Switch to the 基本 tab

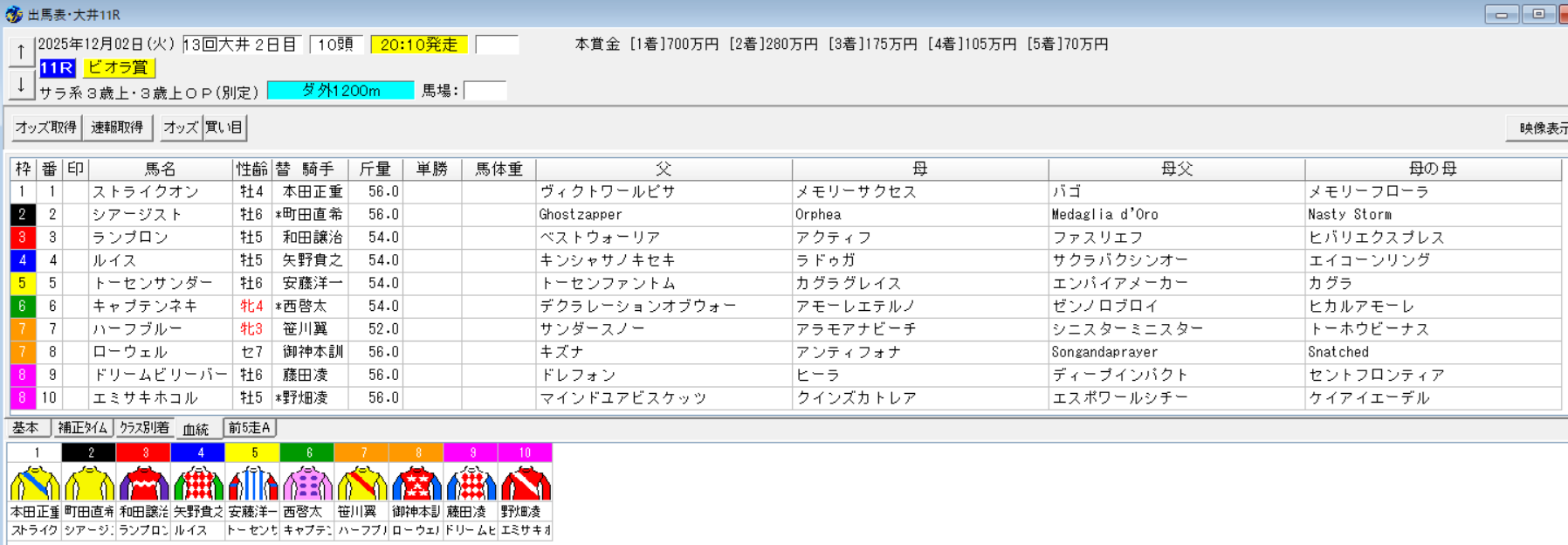pyautogui.click(x=26, y=428)
